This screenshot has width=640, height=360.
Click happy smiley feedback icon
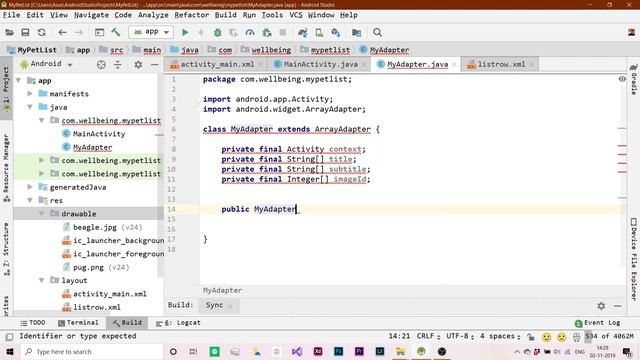[x=547, y=337]
